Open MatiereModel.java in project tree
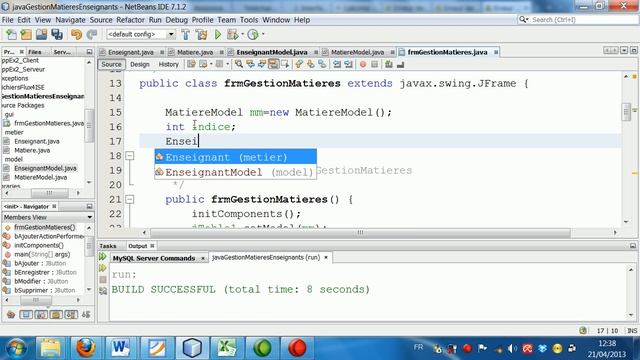640x360 pixels. pos(40,177)
